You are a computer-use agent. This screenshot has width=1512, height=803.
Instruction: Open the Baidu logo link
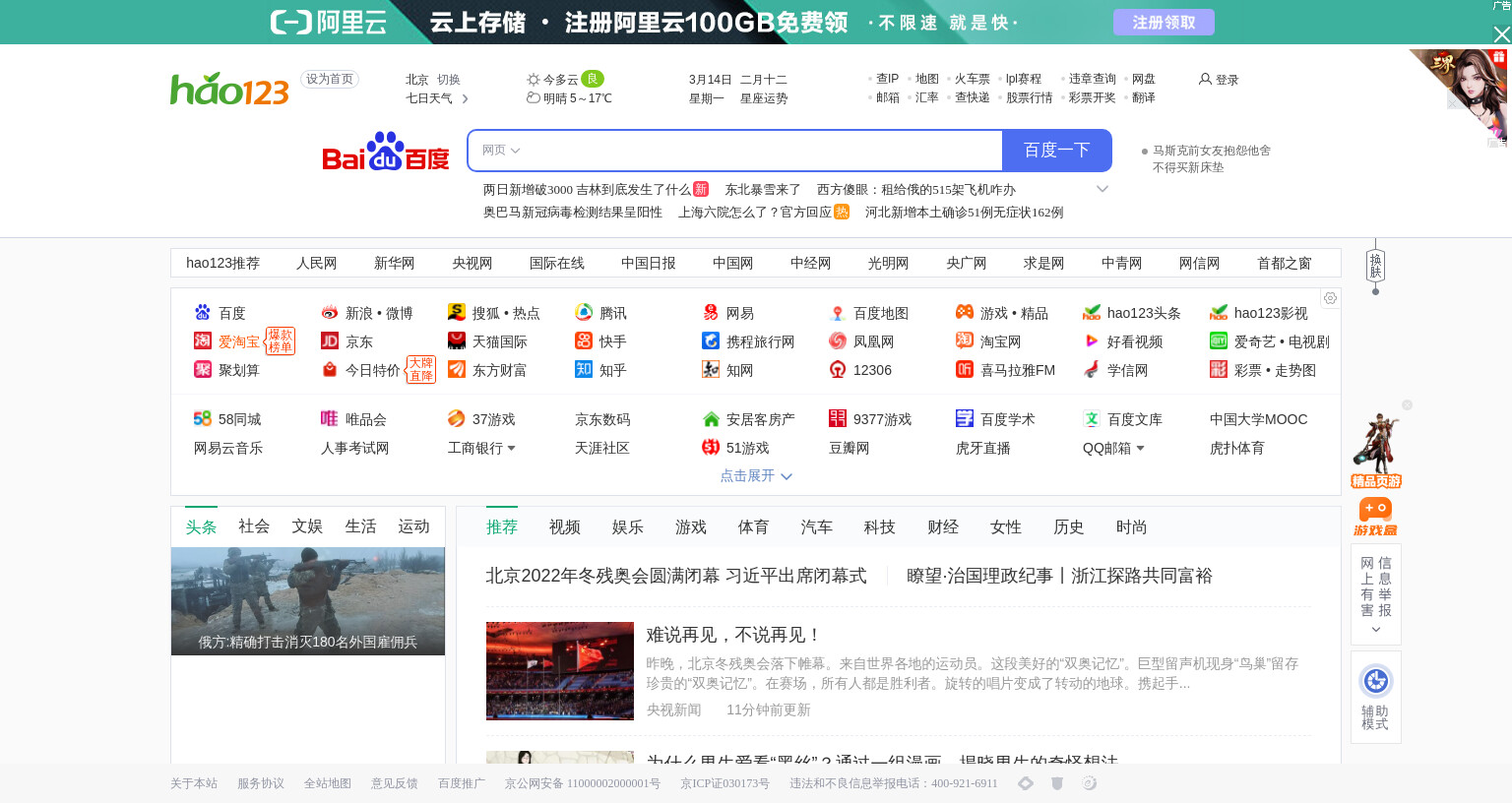tap(385, 151)
